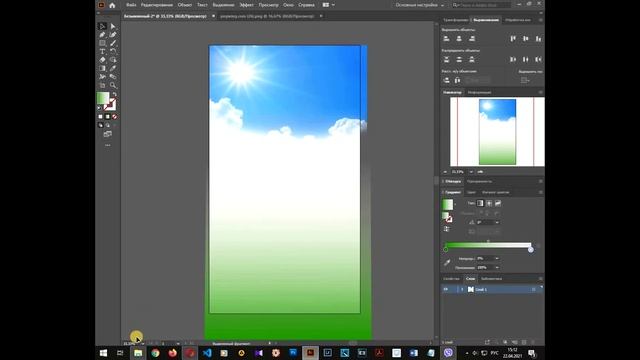This screenshot has width=640, height=360.
Task: Switch to the Навигатор panel tab
Action: (x=453, y=92)
